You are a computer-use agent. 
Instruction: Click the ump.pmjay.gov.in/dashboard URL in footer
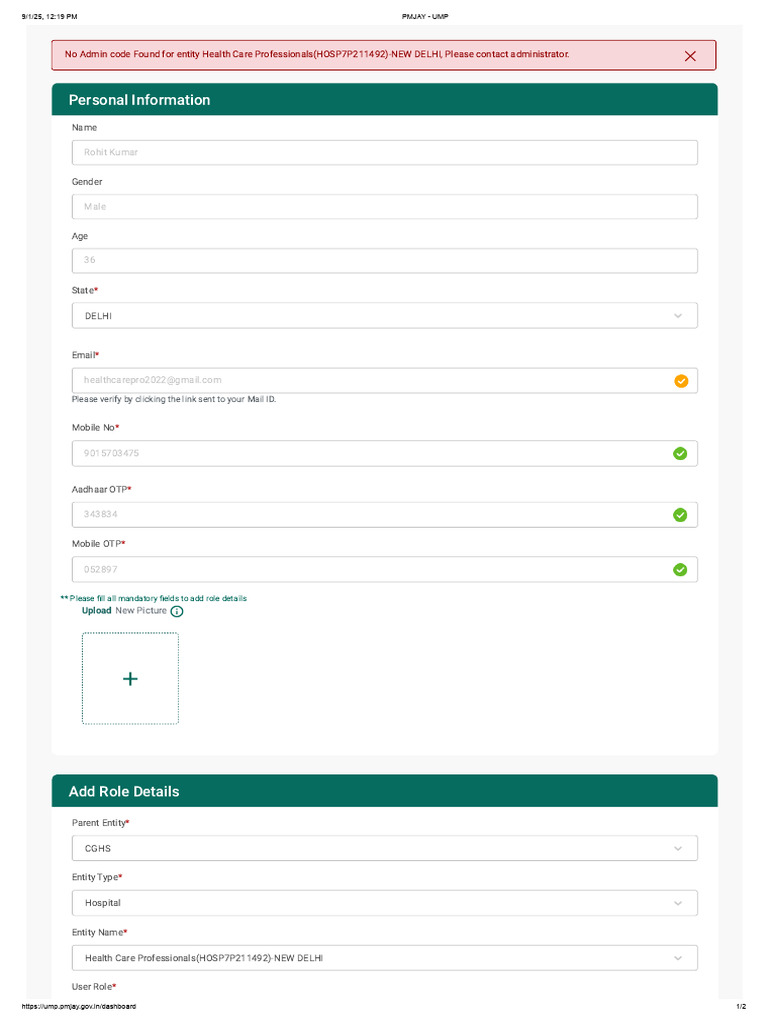tap(78, 1006)
